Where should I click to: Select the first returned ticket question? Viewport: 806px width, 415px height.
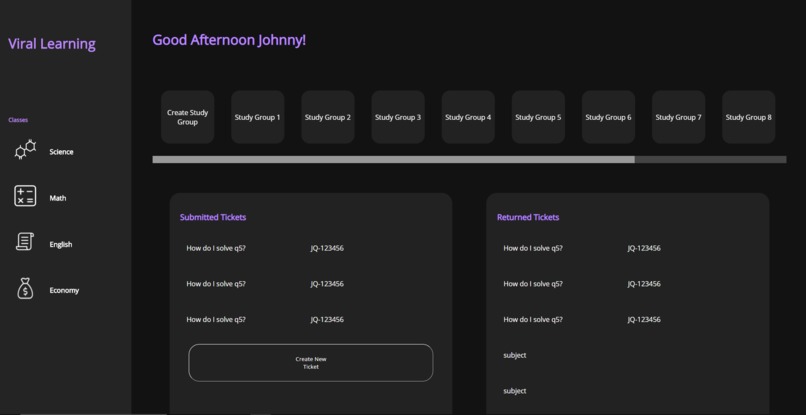[x=533, y=248]
